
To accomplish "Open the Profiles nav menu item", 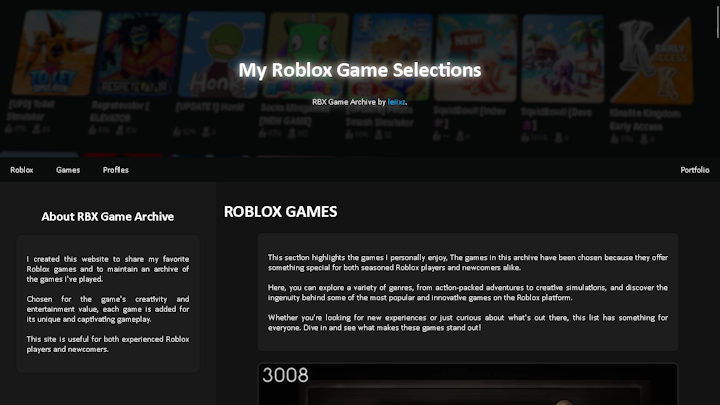I will 116,170.
